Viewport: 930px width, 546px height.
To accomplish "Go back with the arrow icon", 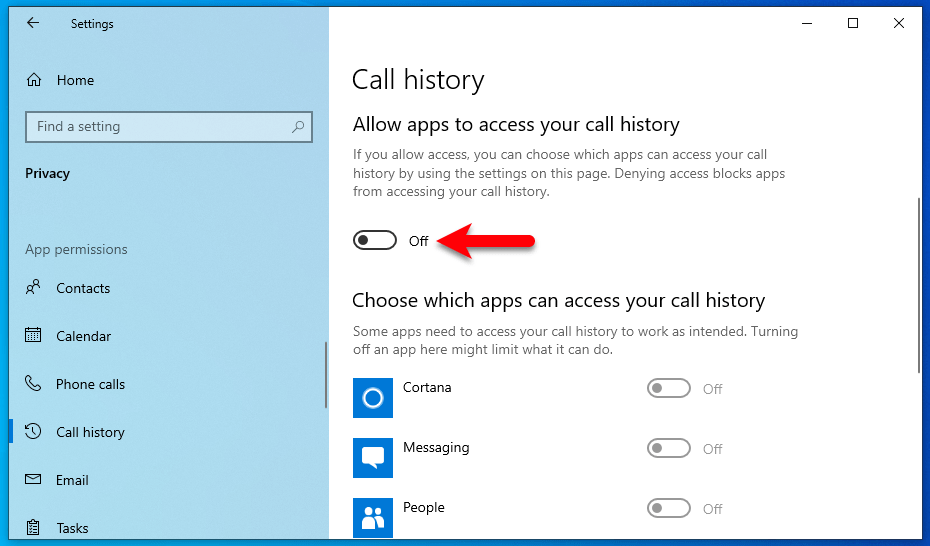I will (x=33, y=23).
